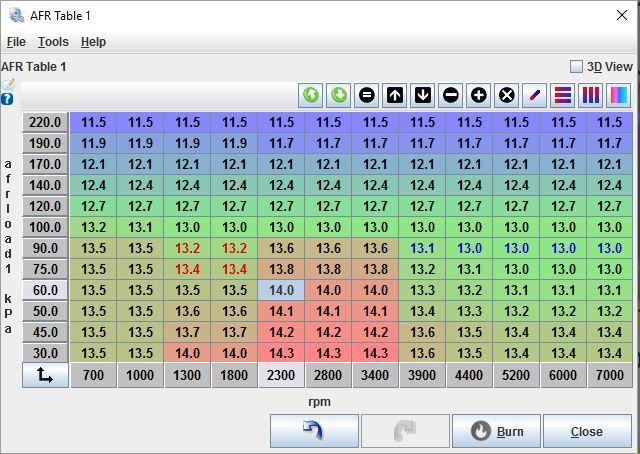Click the vertical stripes interpolate icon

[591, 96]
